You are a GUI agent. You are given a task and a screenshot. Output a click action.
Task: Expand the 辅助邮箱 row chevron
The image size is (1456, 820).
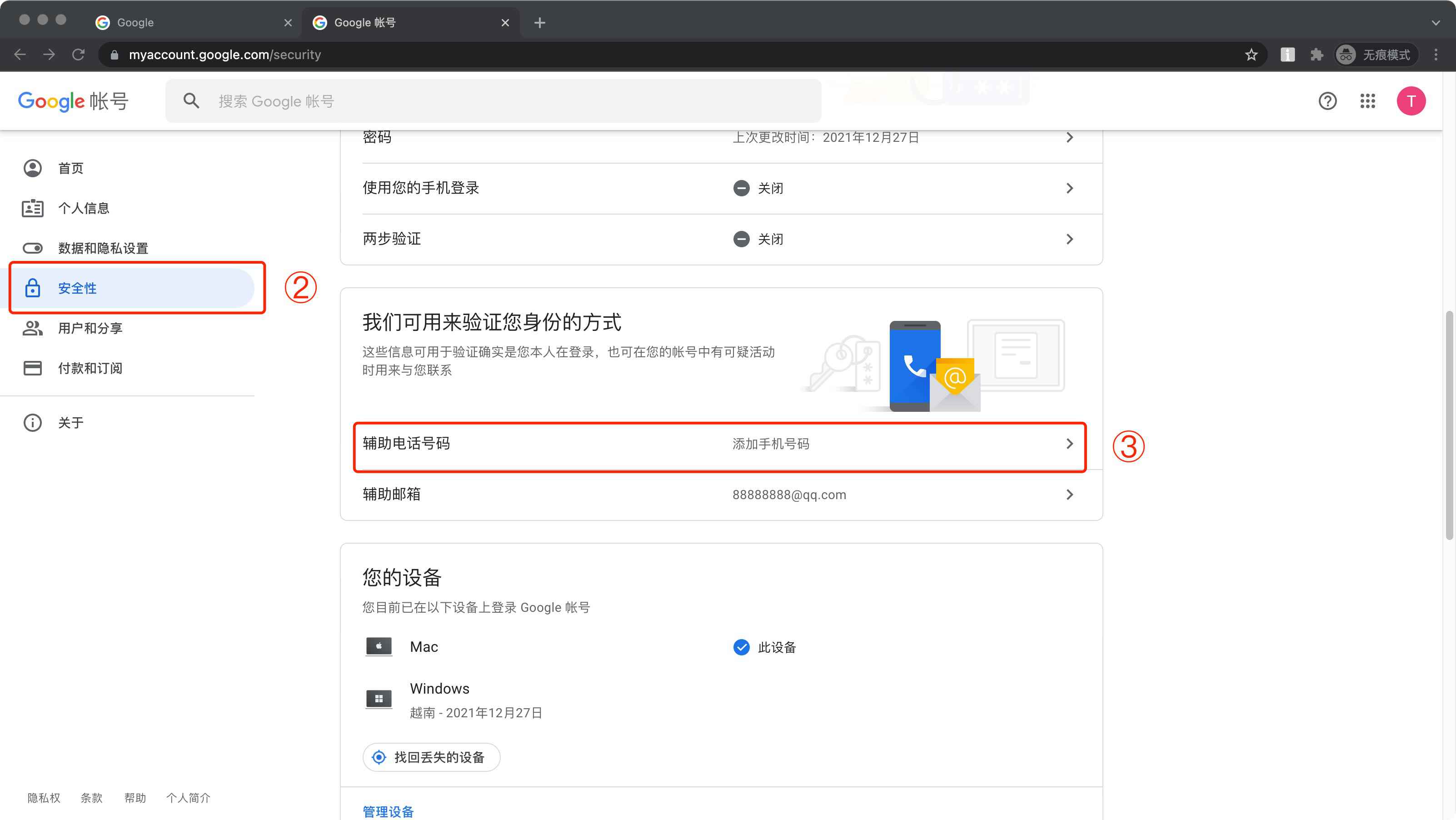point(1069,494)
